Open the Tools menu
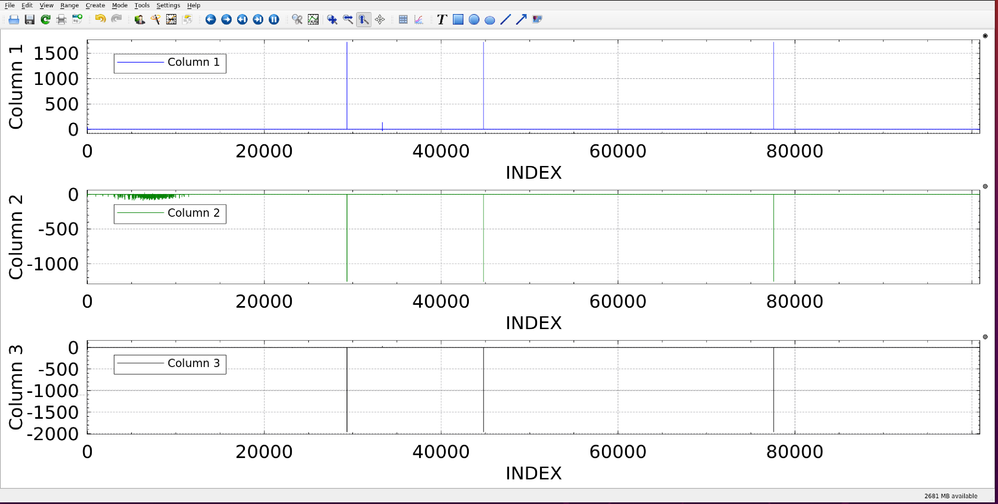Image resolution: width=998 pixels, height=504 pixels. [x=142, y=5]
